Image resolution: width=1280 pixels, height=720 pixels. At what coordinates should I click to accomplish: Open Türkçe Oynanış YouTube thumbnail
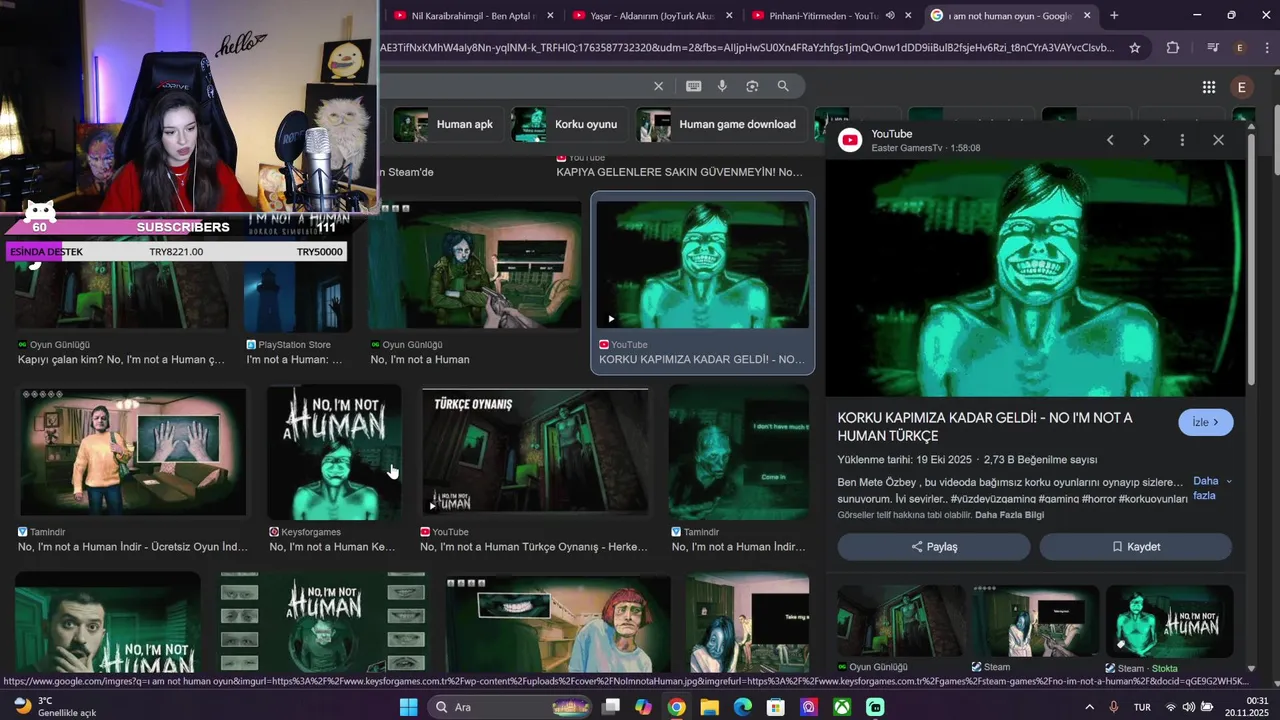click(x=535, y=452)
